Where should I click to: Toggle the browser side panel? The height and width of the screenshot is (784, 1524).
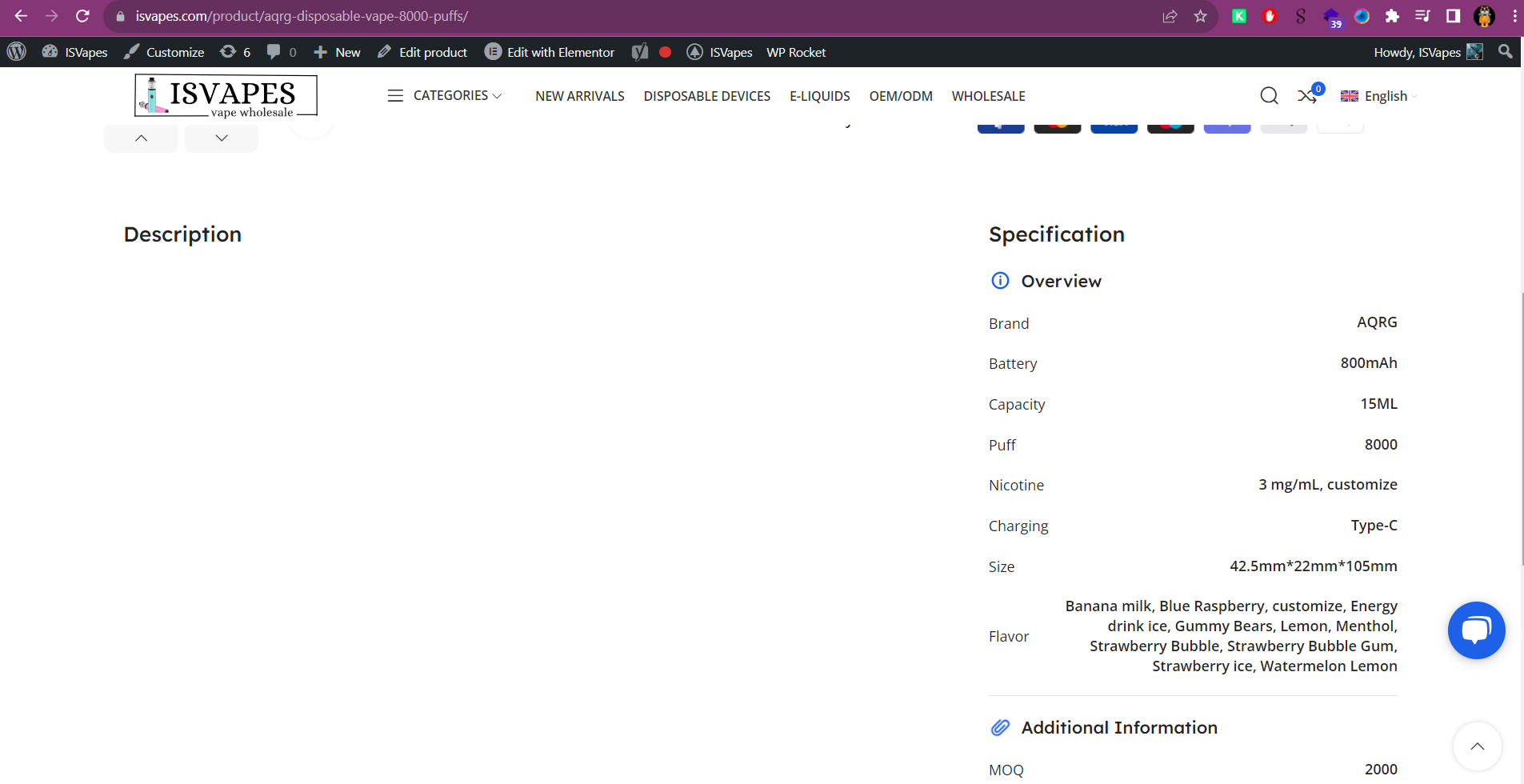(1453, 16)
